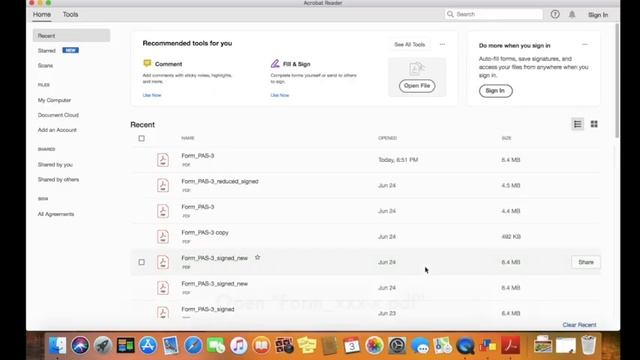The height and width of the screenshot is (360, 640).
Task: Select Recent in the sidebar
Action: [x=71, y=36]
